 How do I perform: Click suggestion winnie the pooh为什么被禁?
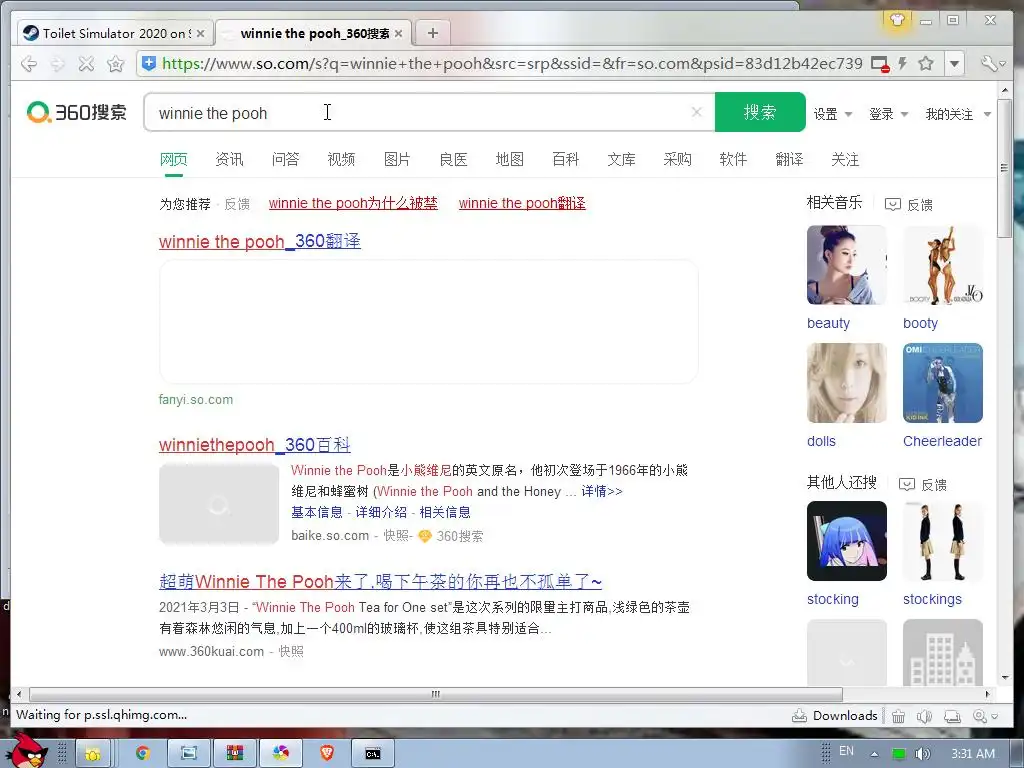(x=353, y=203)
